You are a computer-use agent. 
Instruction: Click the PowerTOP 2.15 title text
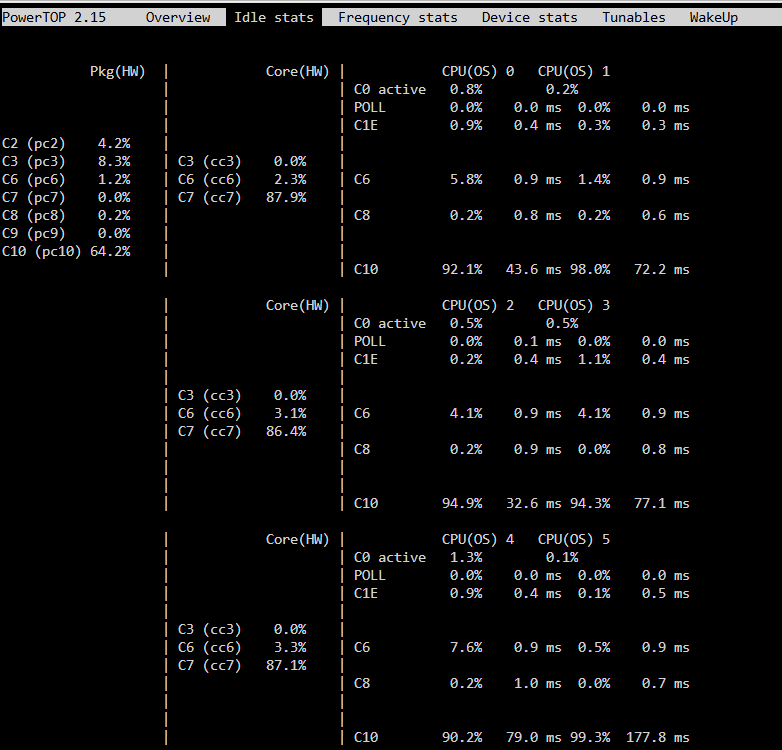pyautogui.click(x=54, y=17)
